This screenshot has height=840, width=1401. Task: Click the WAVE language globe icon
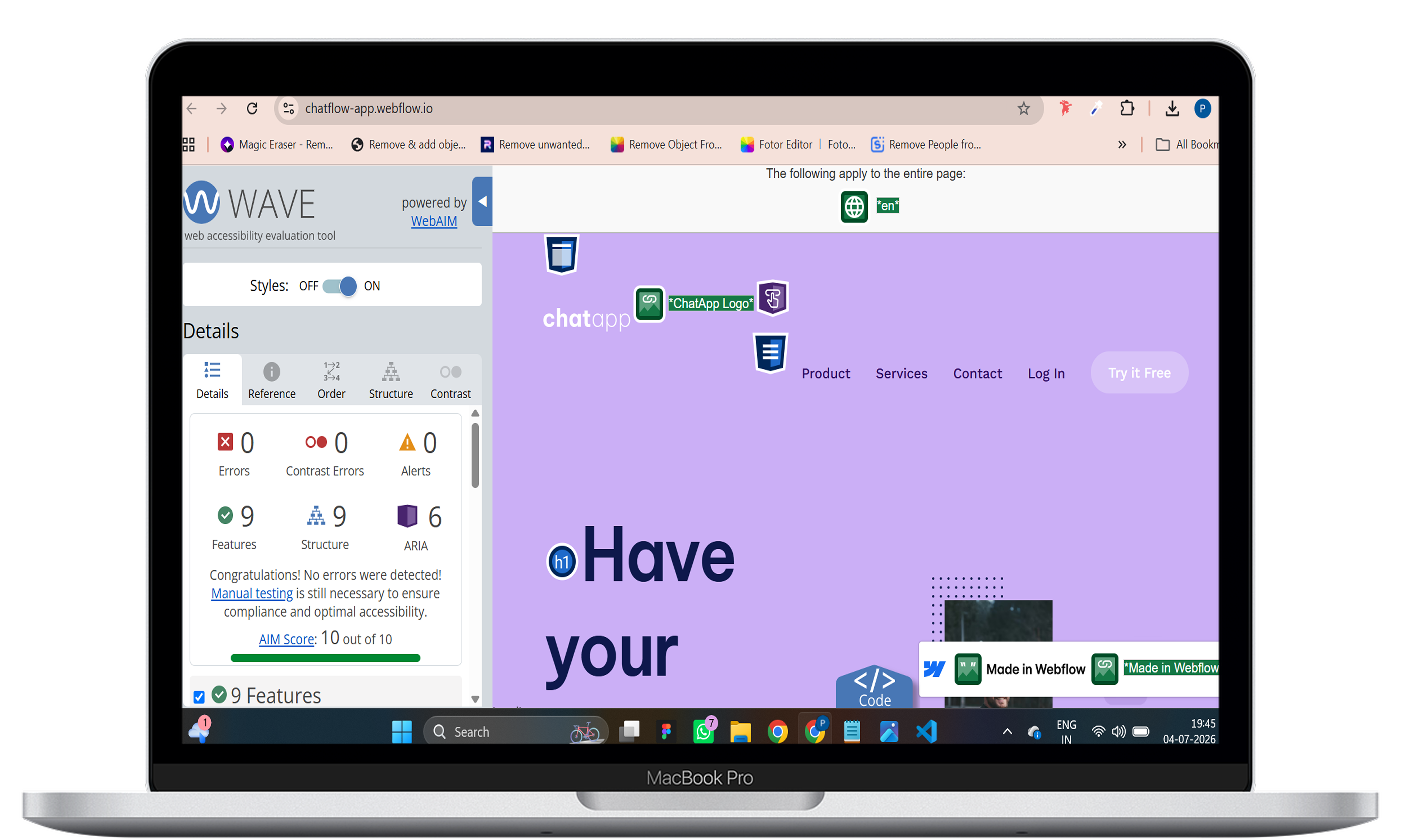[854, 207]
